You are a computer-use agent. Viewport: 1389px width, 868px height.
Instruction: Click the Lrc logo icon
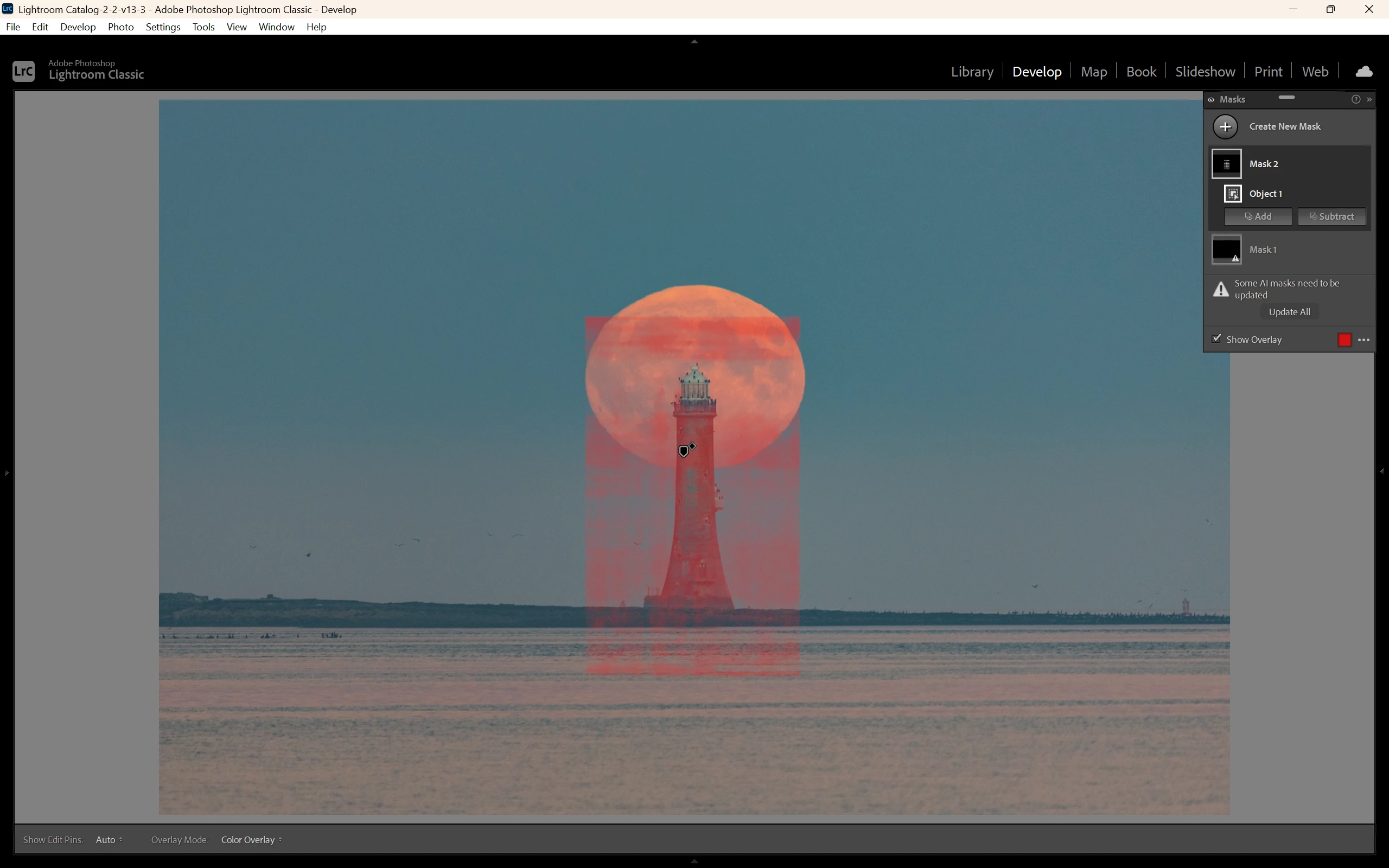pyautogui.click(x=23, y=71)
